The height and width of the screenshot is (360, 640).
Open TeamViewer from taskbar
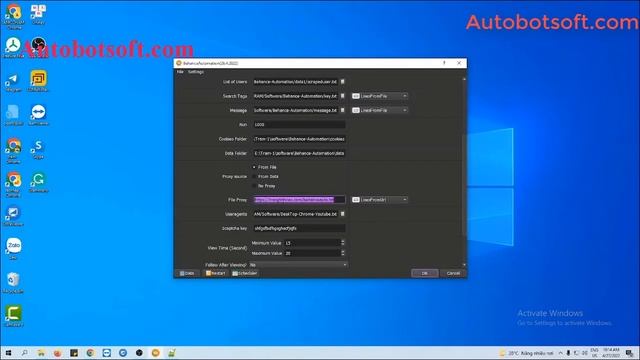pyautogui.click(x=107, y=353)
